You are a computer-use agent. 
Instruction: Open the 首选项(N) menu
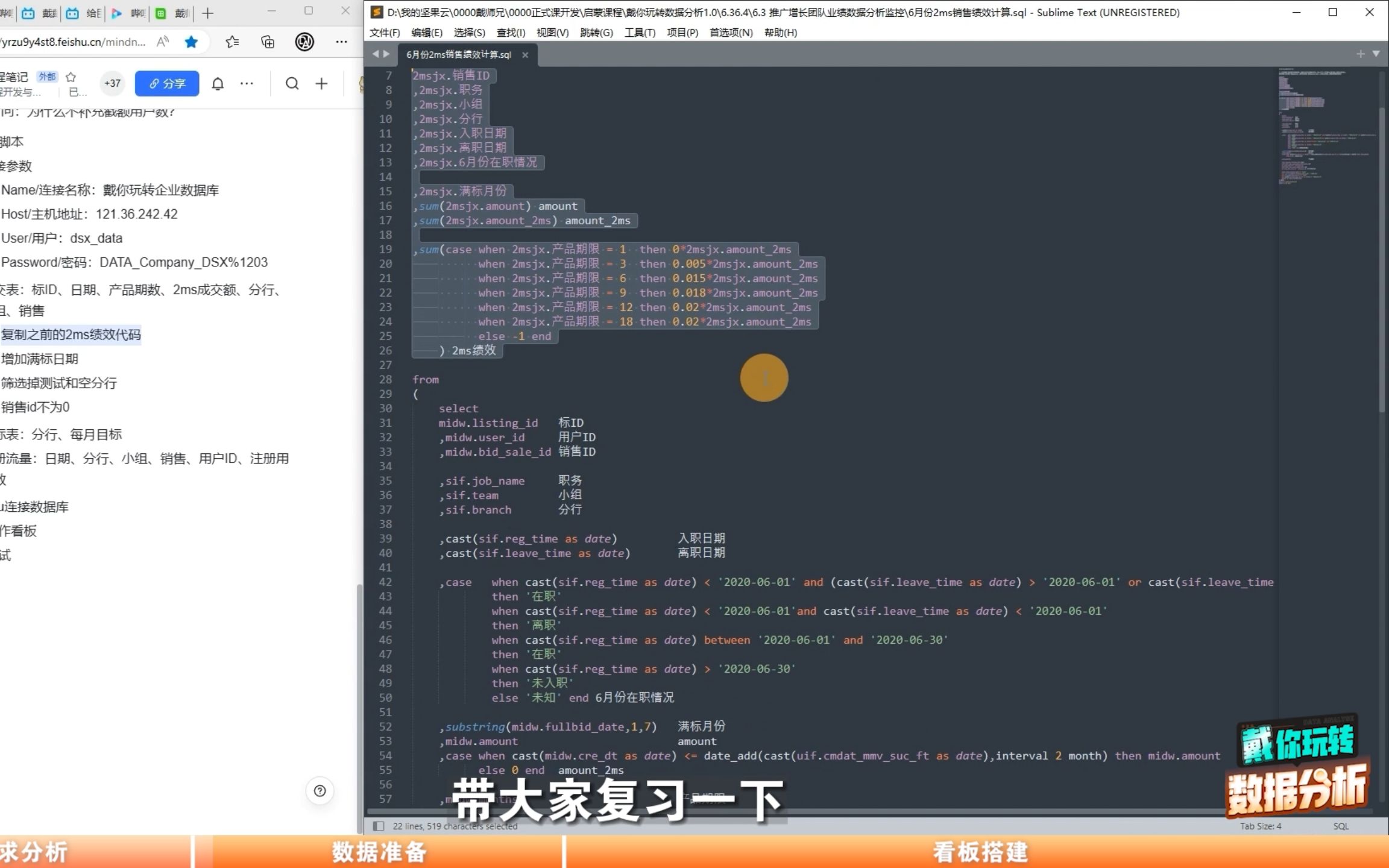[731, 33]
